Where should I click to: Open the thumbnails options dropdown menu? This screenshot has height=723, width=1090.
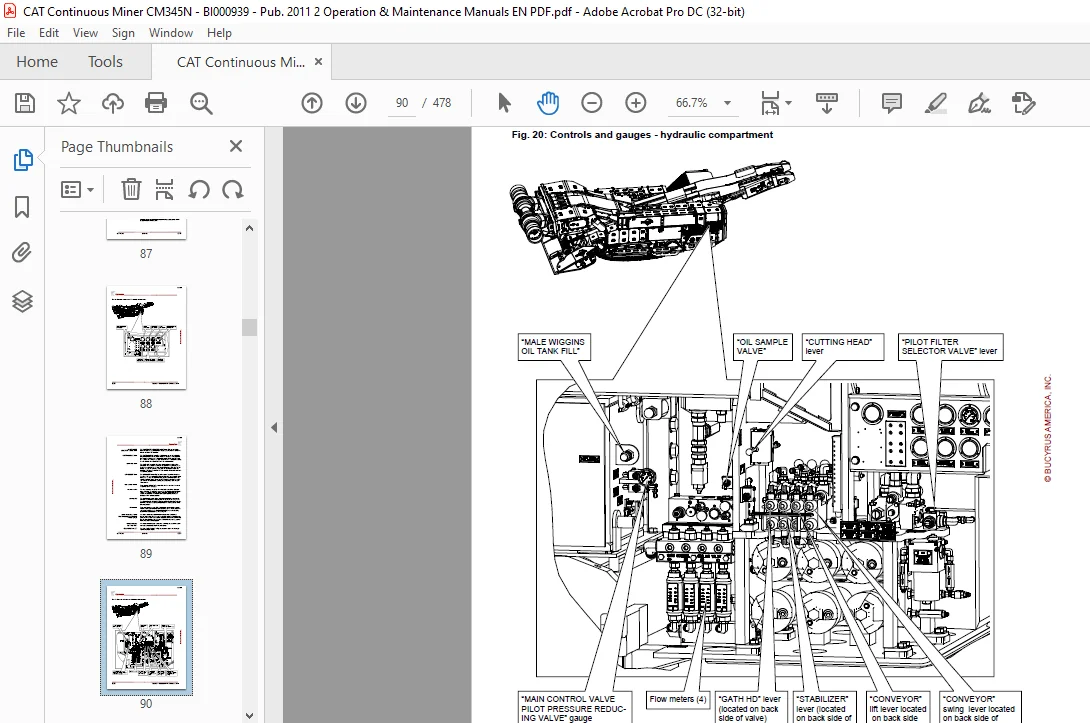(77, 189)
